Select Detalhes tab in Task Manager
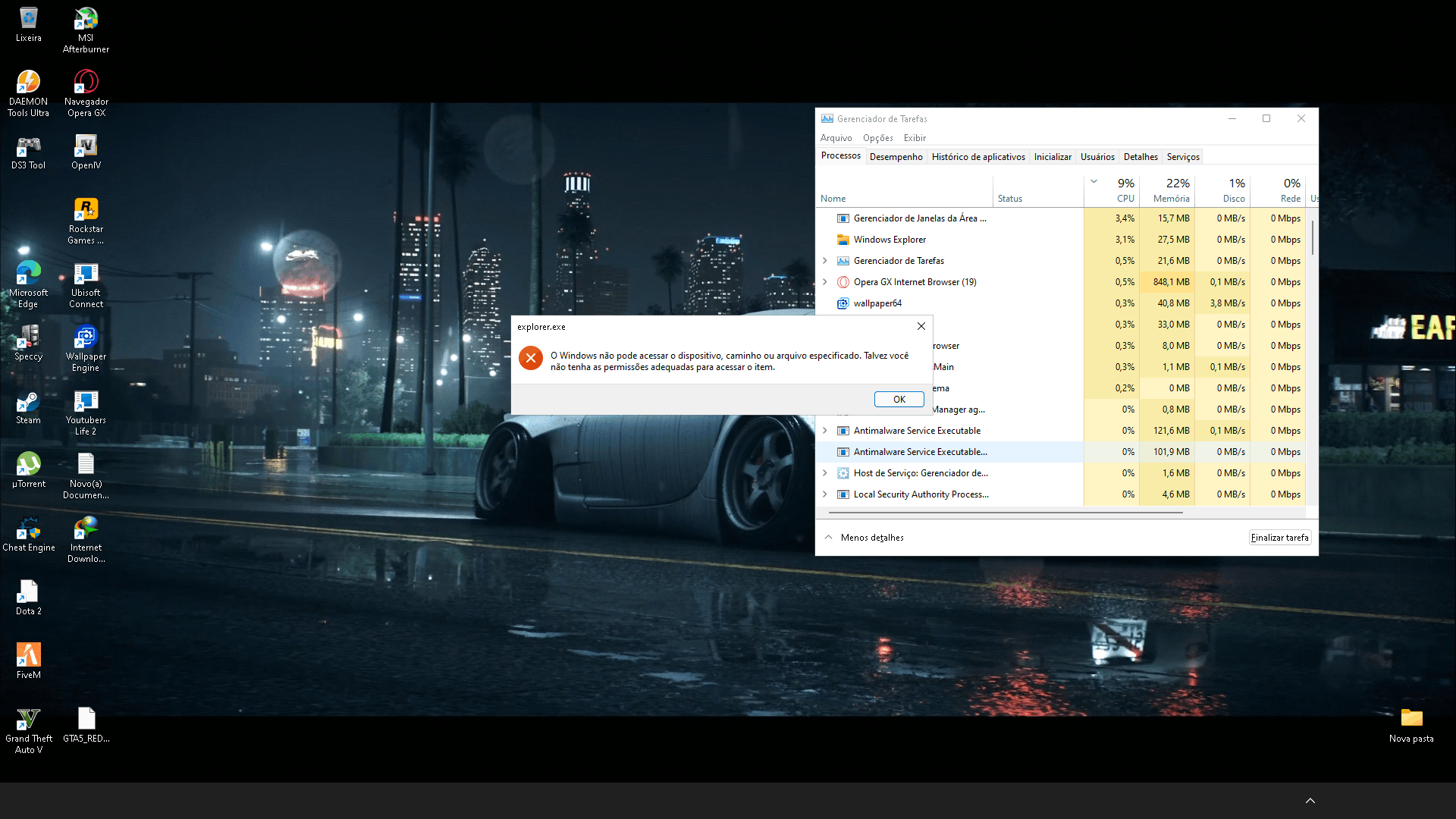This screenshot has width=1456, height=819. (1140, 156)
